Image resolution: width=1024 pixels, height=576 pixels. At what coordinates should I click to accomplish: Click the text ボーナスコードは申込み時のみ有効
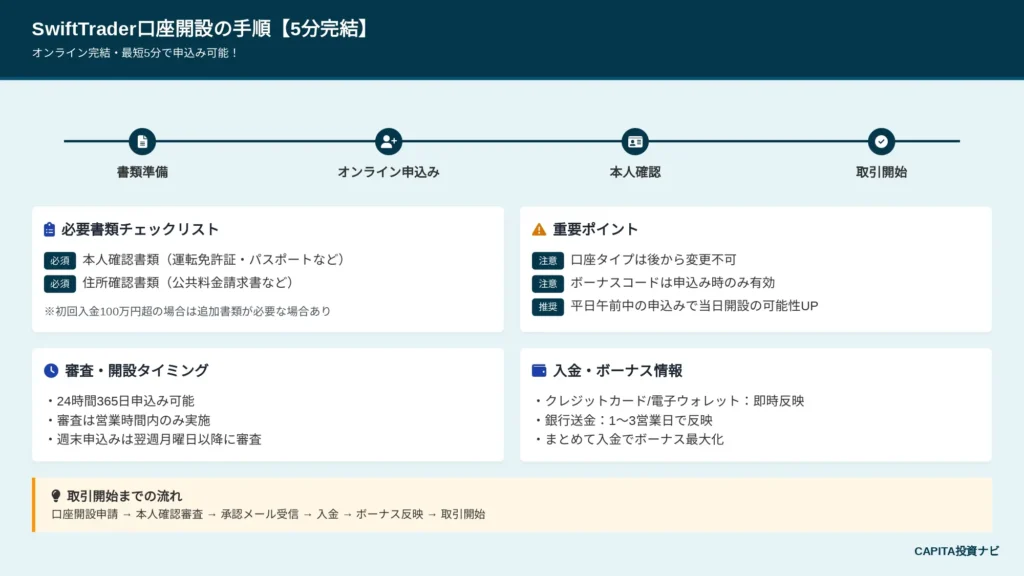[x=673, y=283]
